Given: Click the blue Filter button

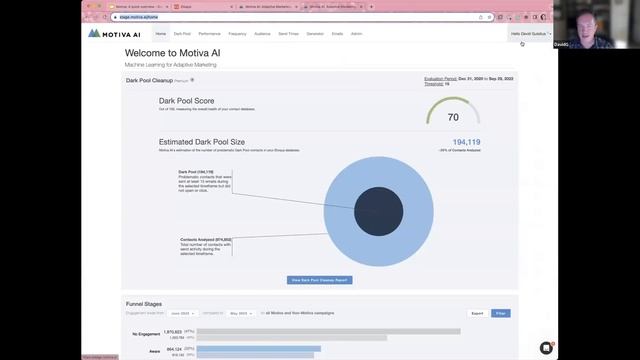Looking at the screenshot, I should tap(501, 313).
